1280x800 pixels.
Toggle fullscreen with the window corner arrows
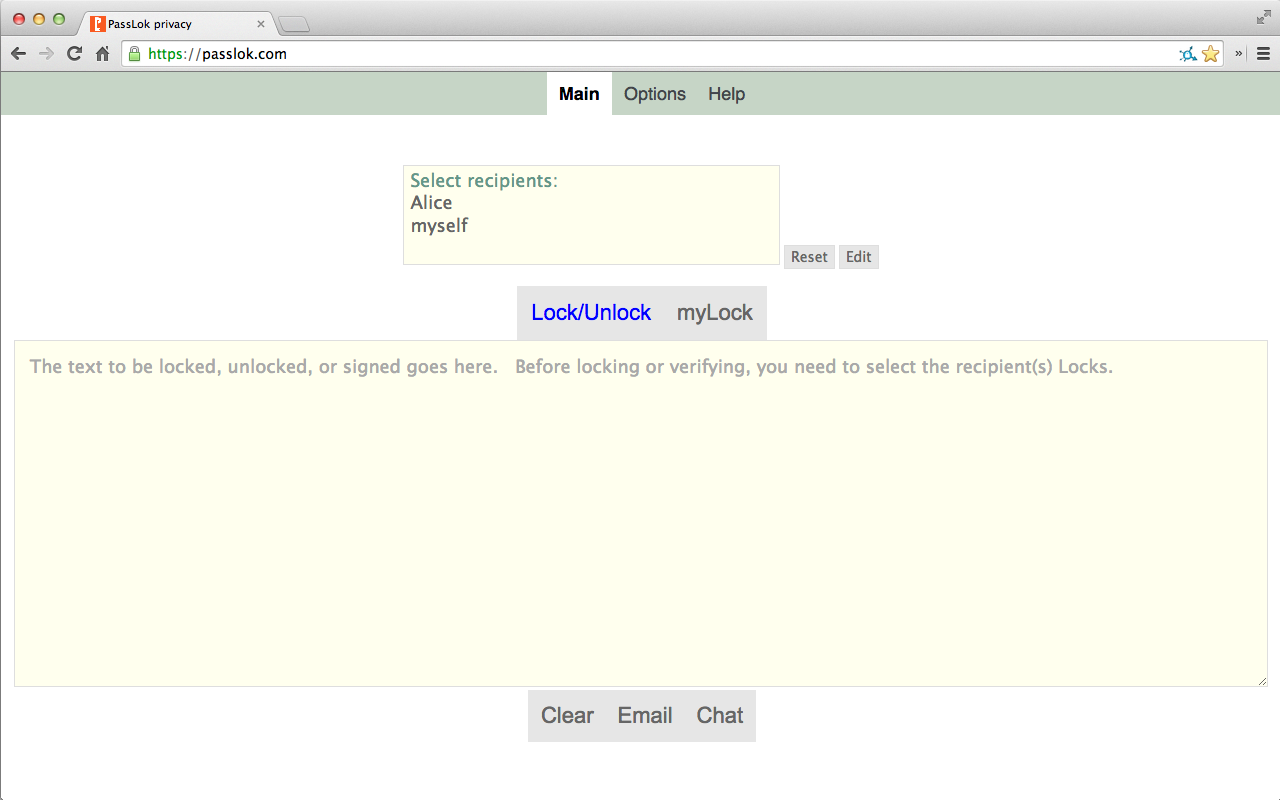pyautogui.click(x=1264, y=17)
